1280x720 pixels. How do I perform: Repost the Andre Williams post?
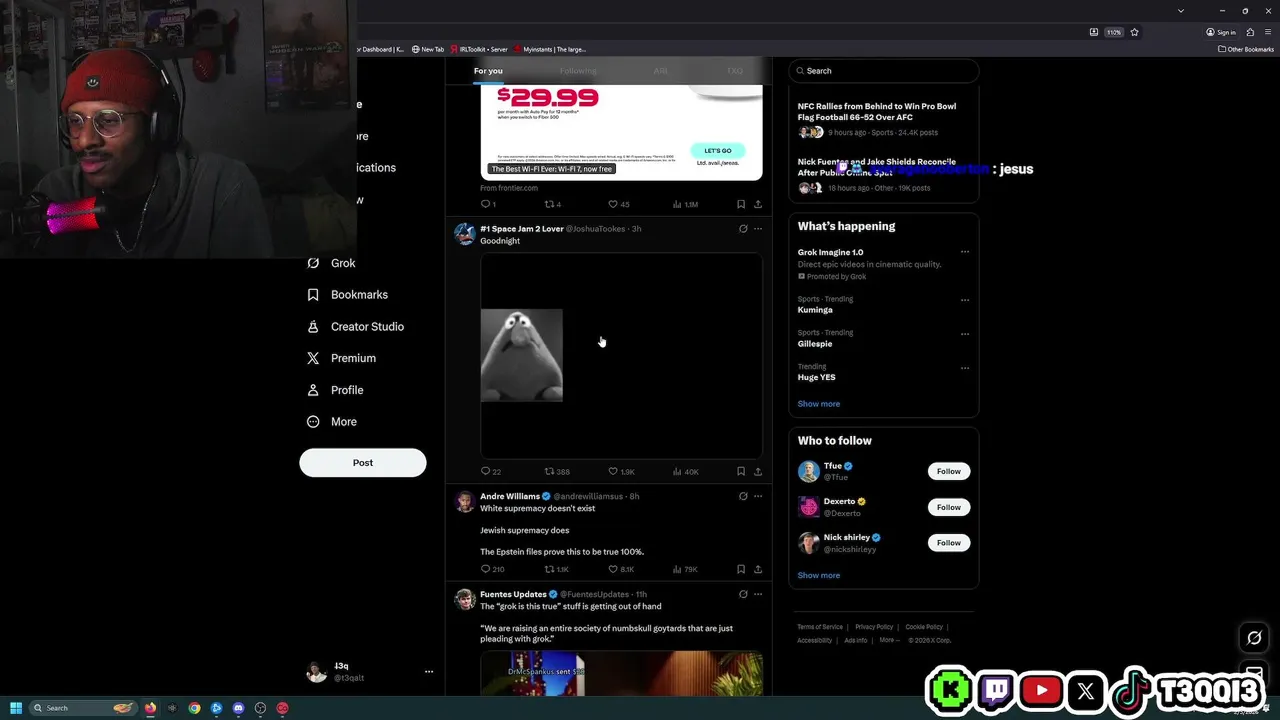pos(557,569)
